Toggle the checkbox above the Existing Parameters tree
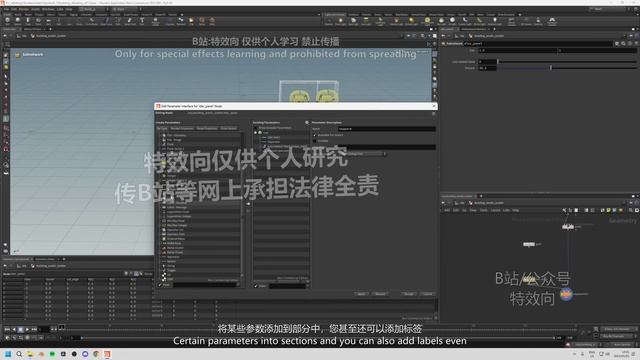 click(256, 128)
